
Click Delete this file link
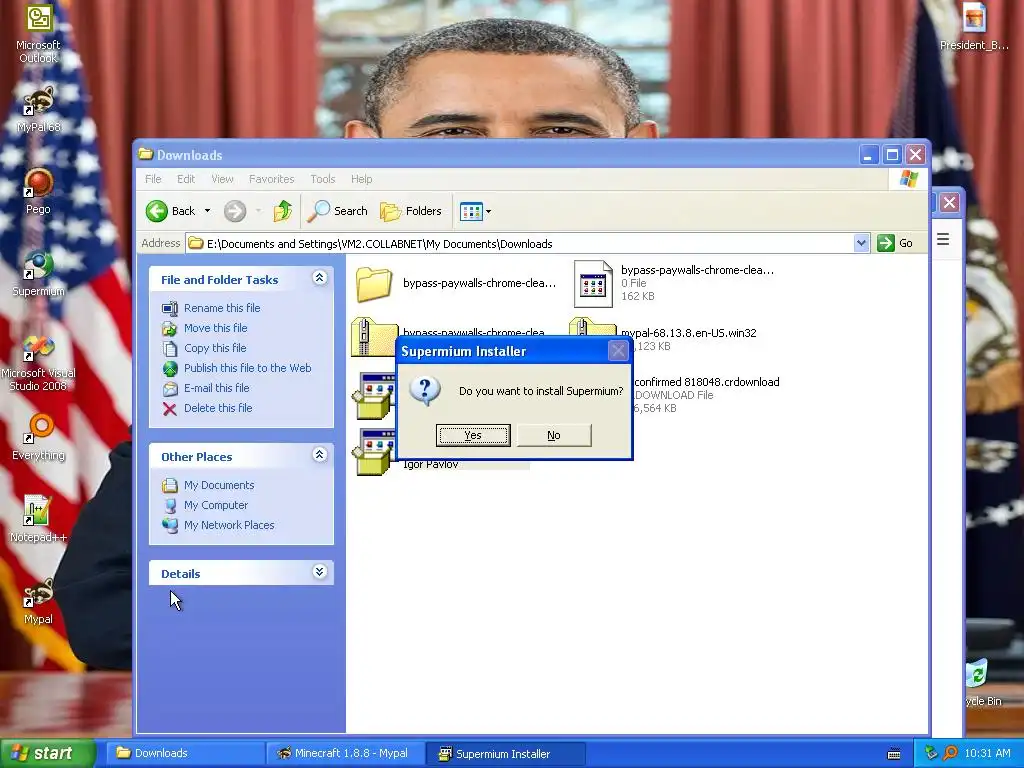pos(218,408)
